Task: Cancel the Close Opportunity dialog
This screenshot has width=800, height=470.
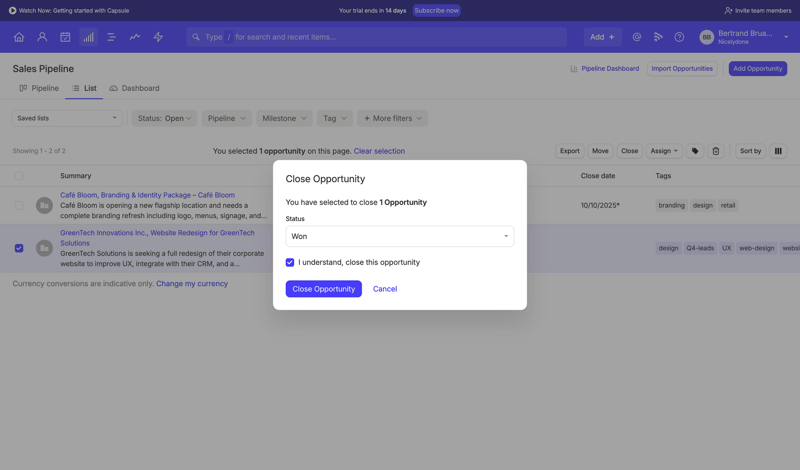Action: [385, 289]
